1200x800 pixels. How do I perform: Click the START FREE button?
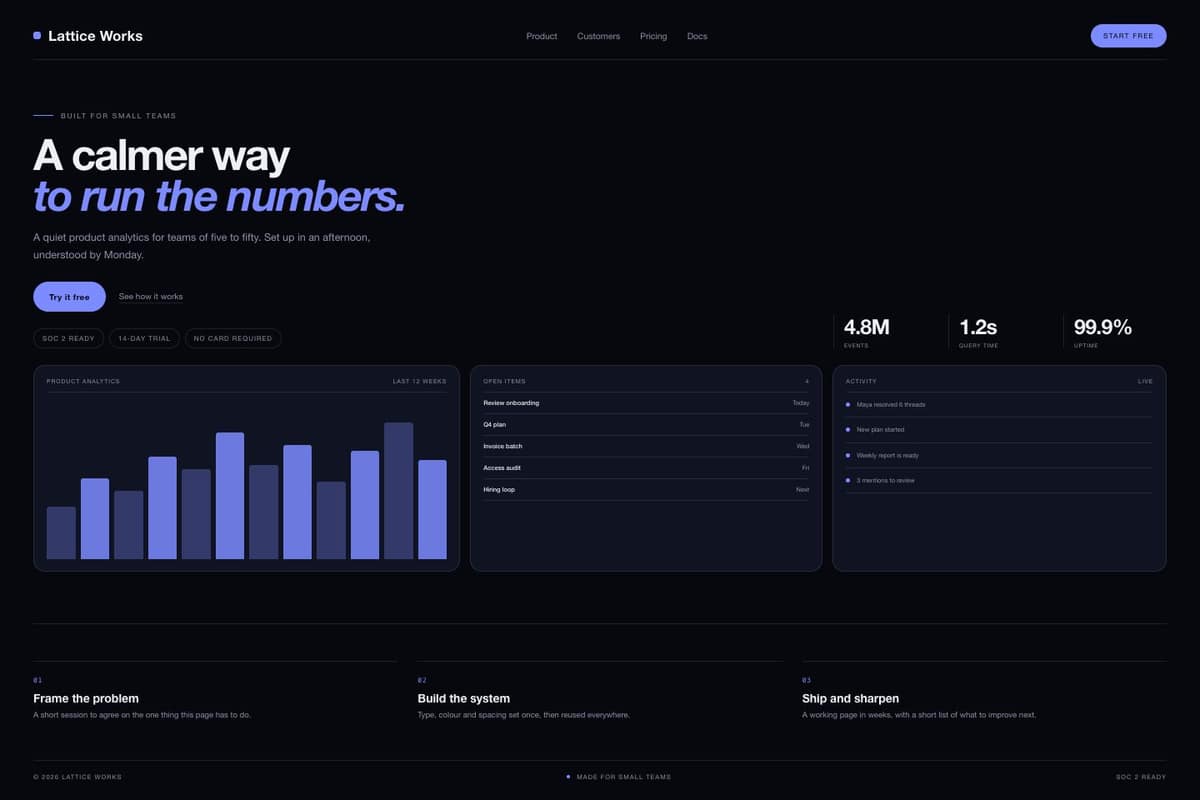[x=1128, y=36]
